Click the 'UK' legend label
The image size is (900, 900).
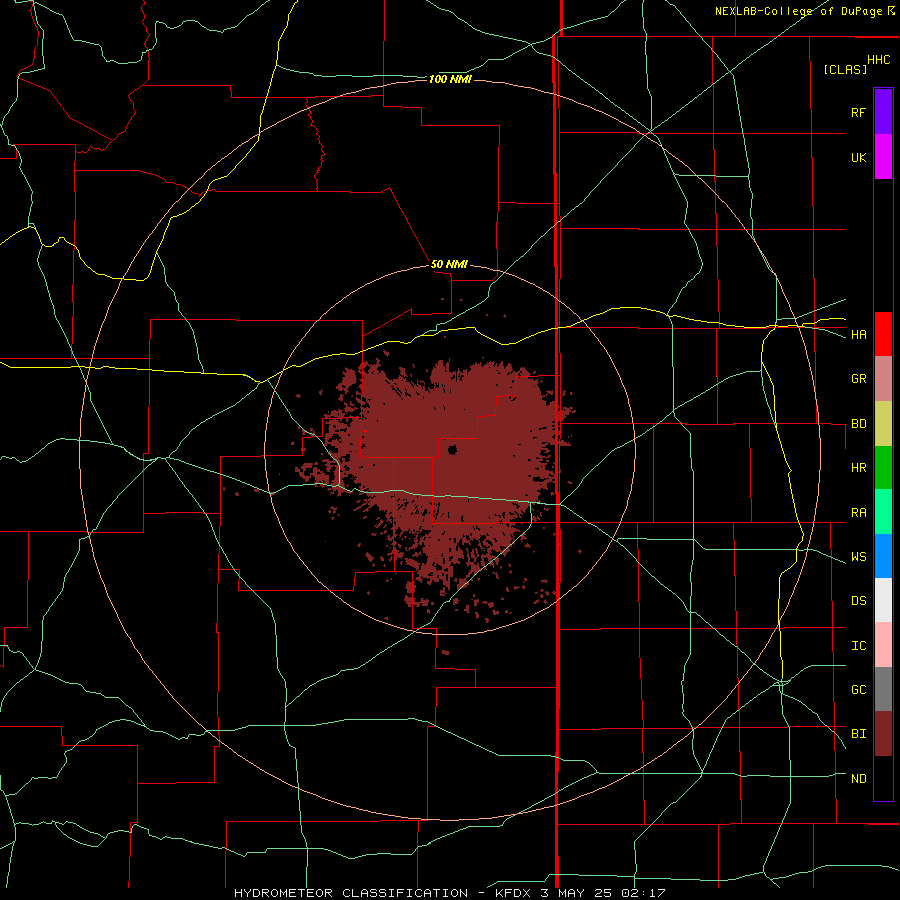point(858,157)
